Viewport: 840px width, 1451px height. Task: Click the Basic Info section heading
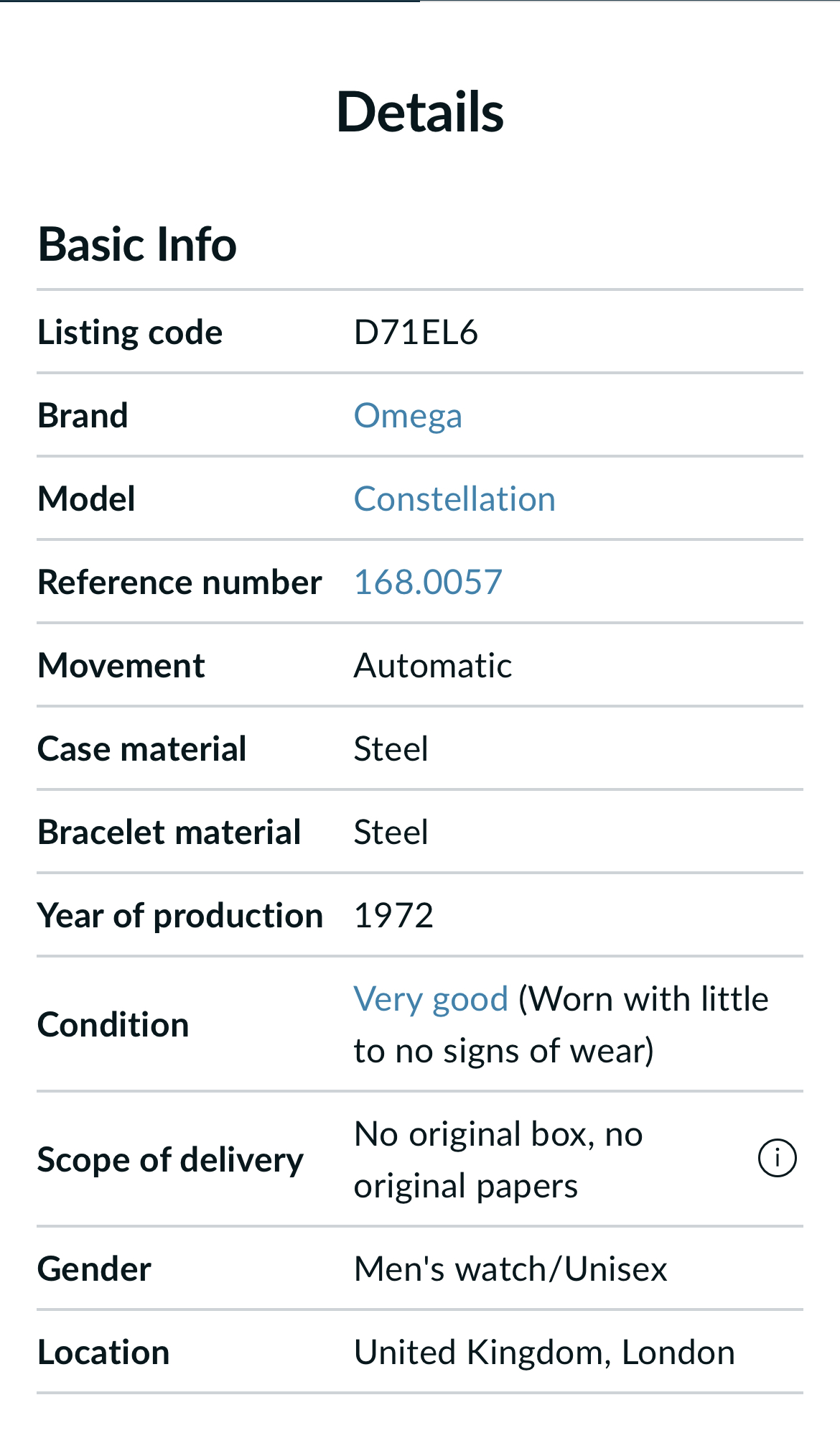137,244
